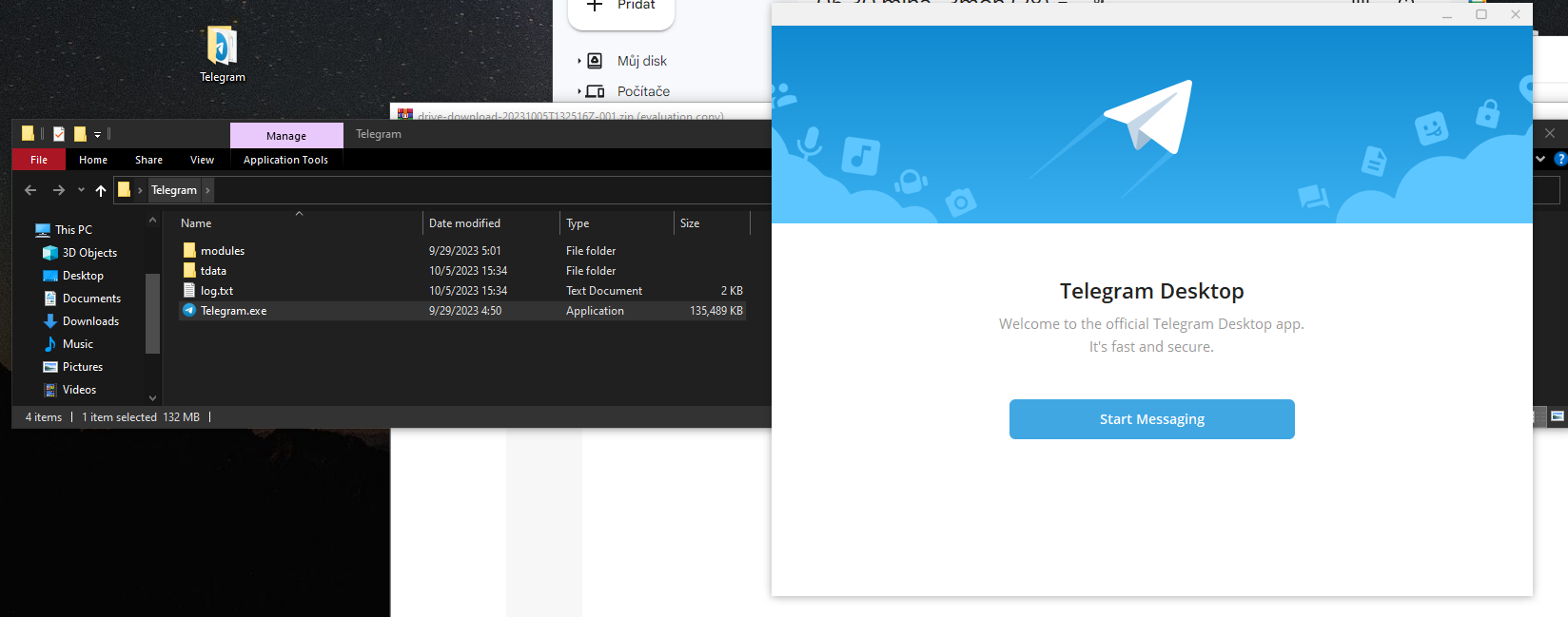
Task: Click Explorer ribbon help question mark icon
Action: [1560, 159]
